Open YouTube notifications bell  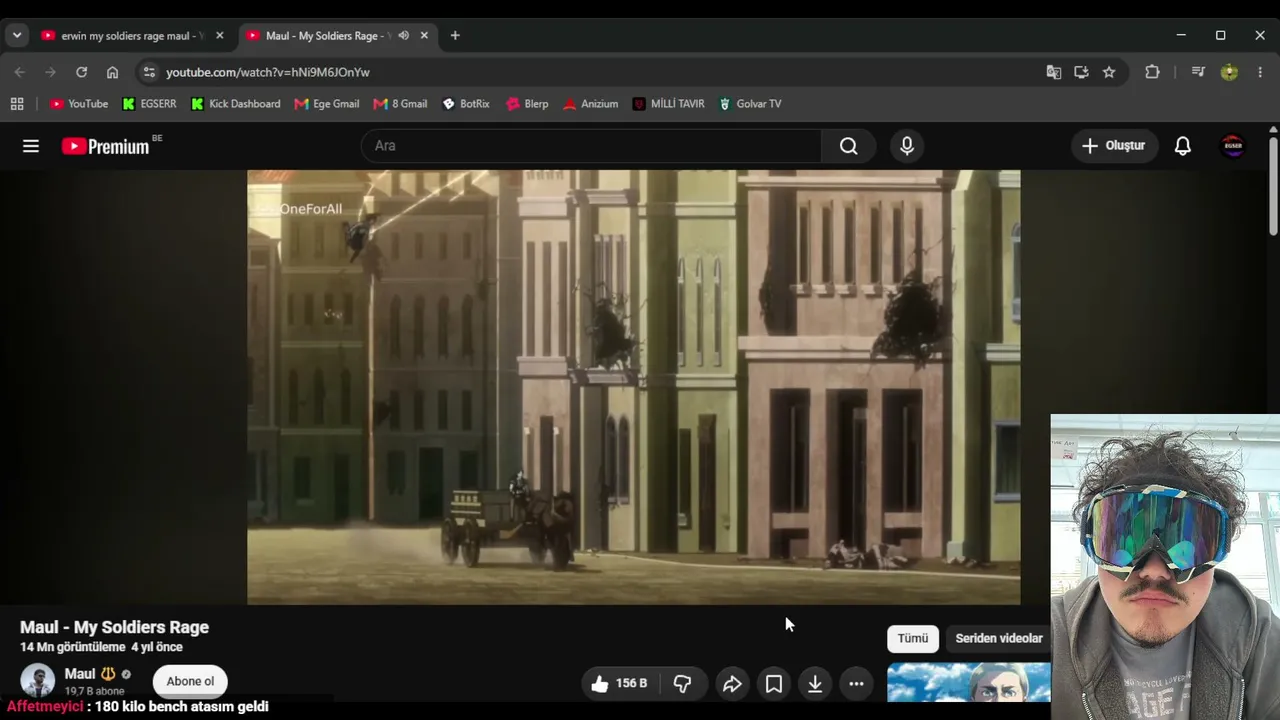(1183, 146)
